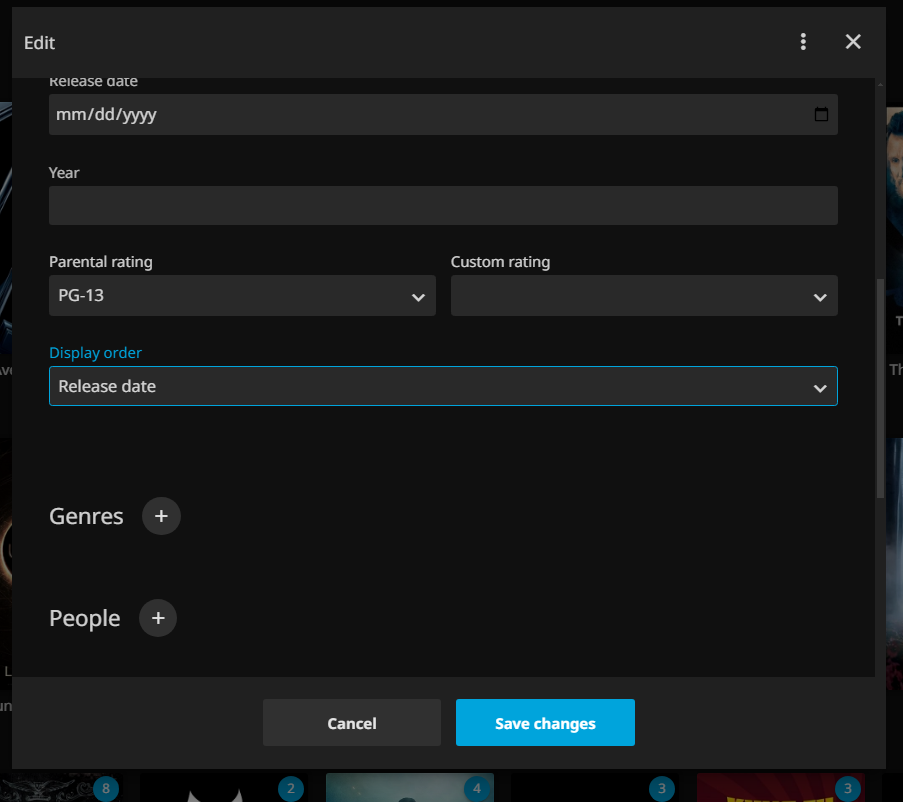Screen dimensions: 903x802
Task: Open the empty Custom rating dropdown
Action: coord(644,296)
